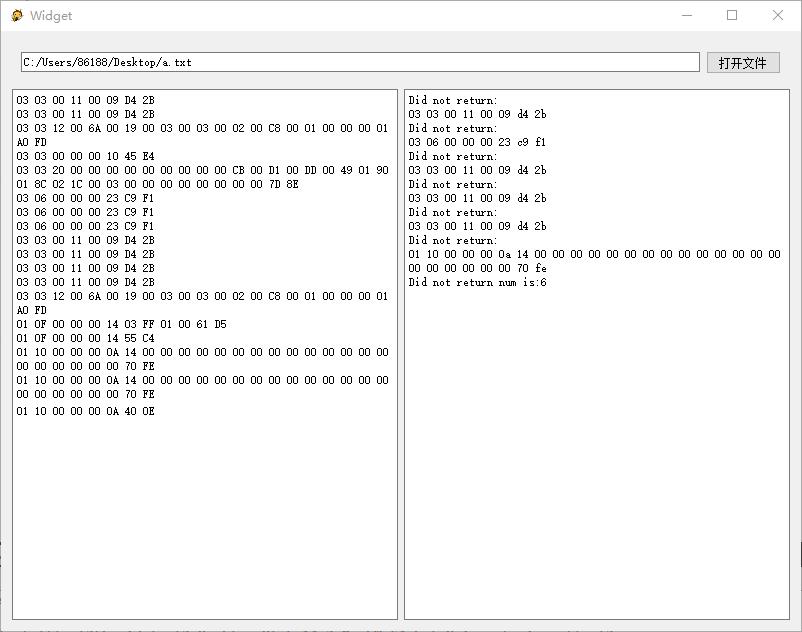Screen dimensions: 802x632
Task: Click lowercase '03 06 00 00 00 23 c9 f1' in right pane
Action: point(477,142)
